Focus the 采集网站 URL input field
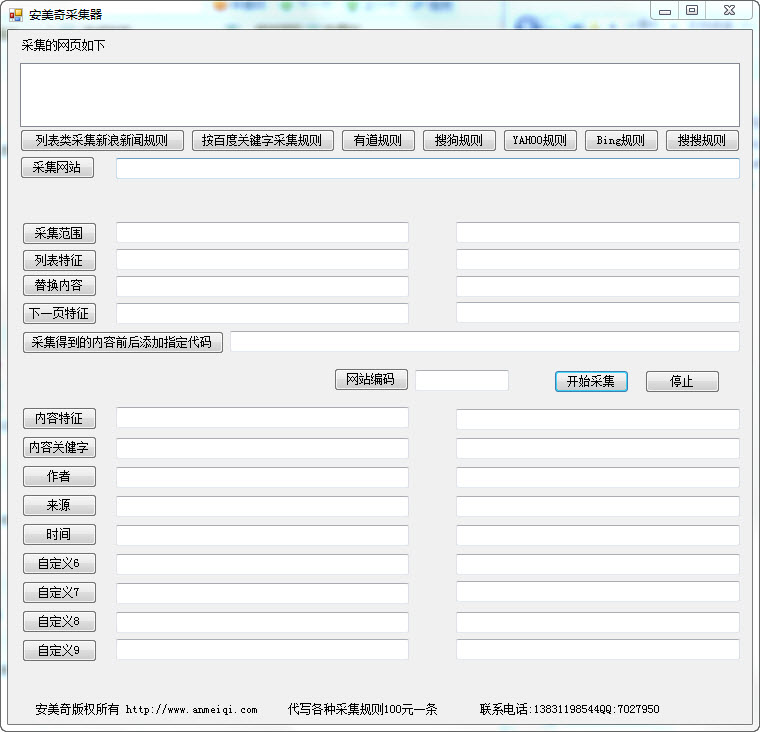The width and height of the screenshot is (760, 732). 427,168
